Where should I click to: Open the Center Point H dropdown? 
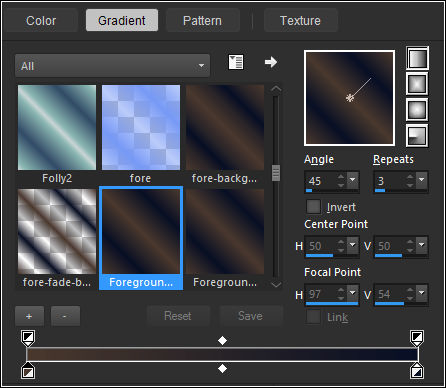pyautogui.click(x=352, y=246)
